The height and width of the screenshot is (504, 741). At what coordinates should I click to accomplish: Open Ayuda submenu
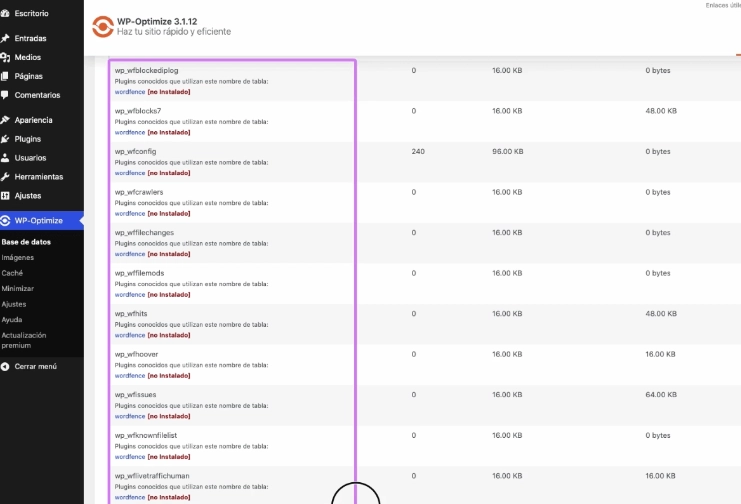click(12, 320)
